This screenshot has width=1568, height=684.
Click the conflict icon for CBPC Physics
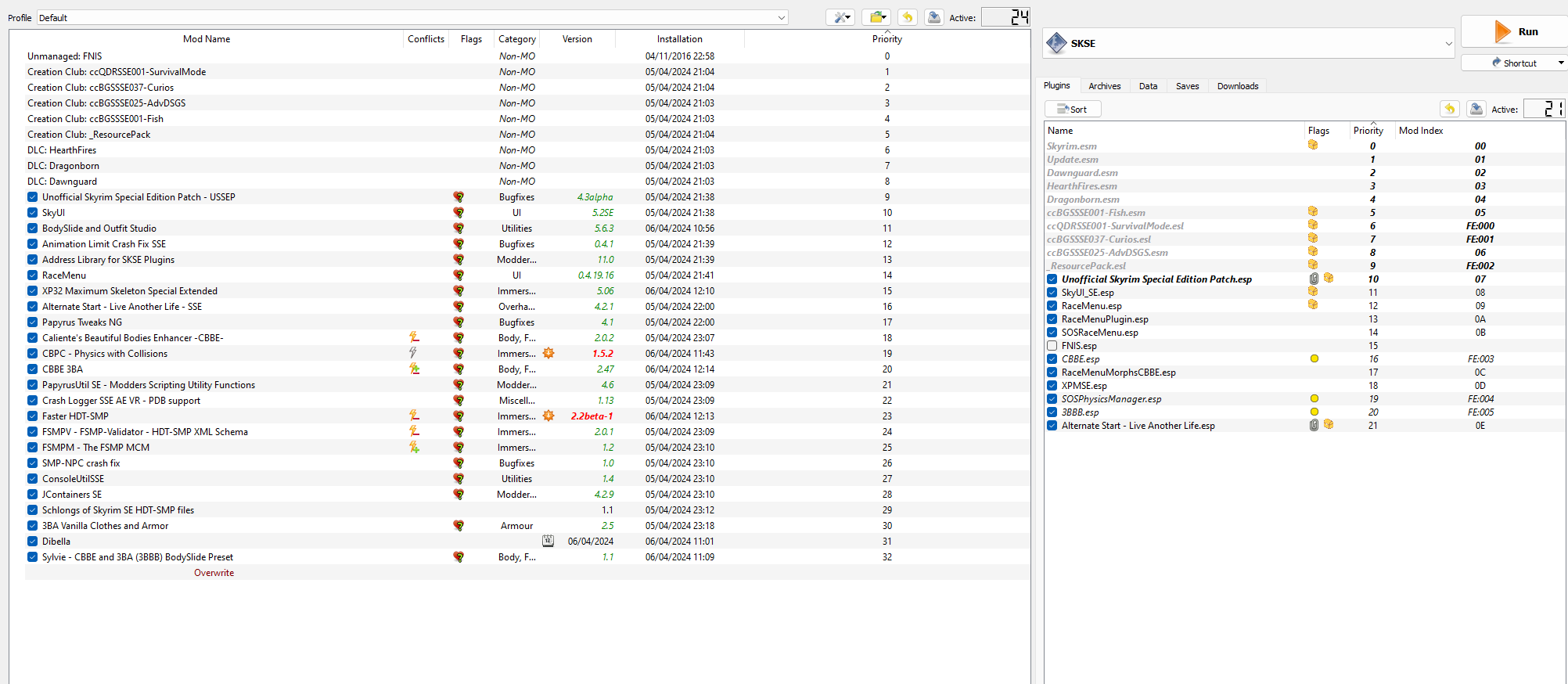413,353
